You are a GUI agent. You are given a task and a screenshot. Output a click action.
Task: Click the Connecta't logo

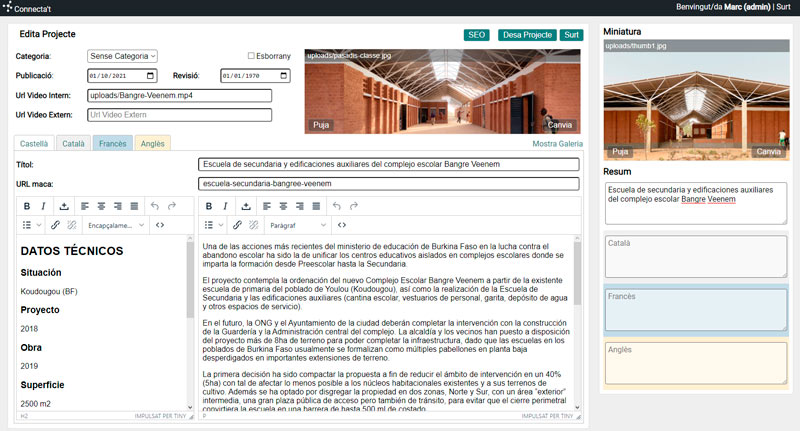tap(27, 8)
